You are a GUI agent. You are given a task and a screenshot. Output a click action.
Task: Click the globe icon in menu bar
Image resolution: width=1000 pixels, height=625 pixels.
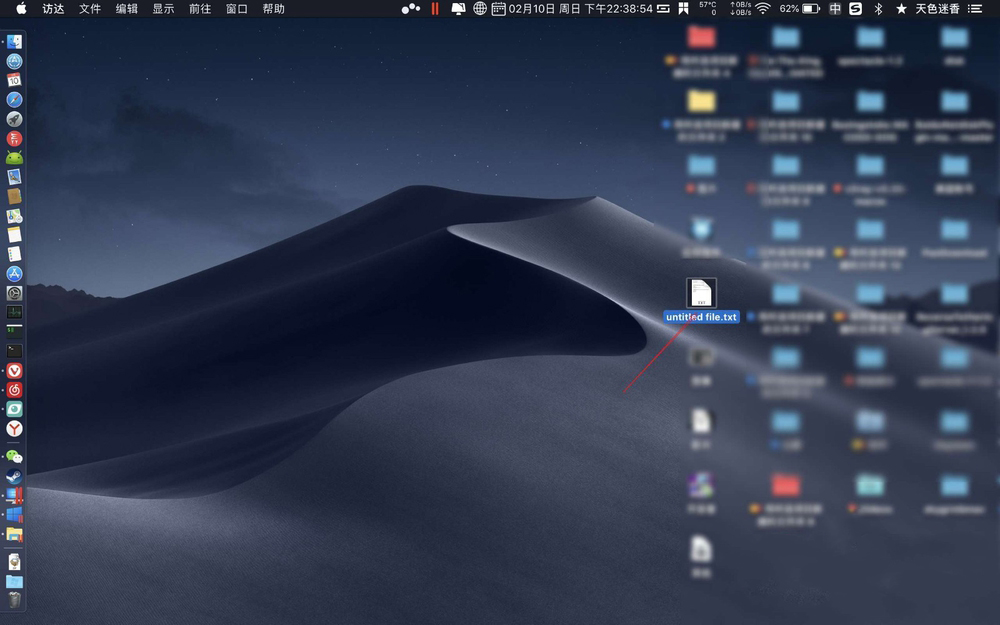pyautogui.click(x=480, y=8)
